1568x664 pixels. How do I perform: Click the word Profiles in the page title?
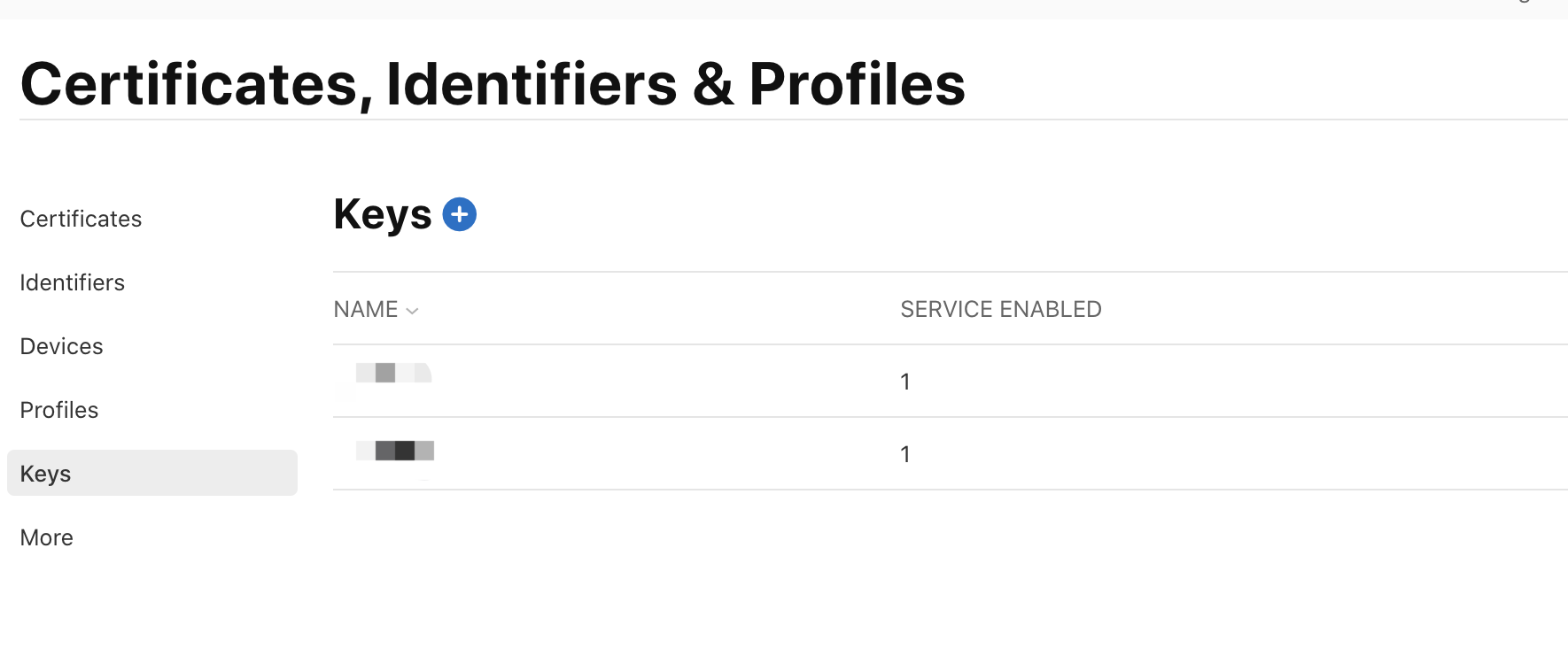pyautogui.click(x=858, y=85)
